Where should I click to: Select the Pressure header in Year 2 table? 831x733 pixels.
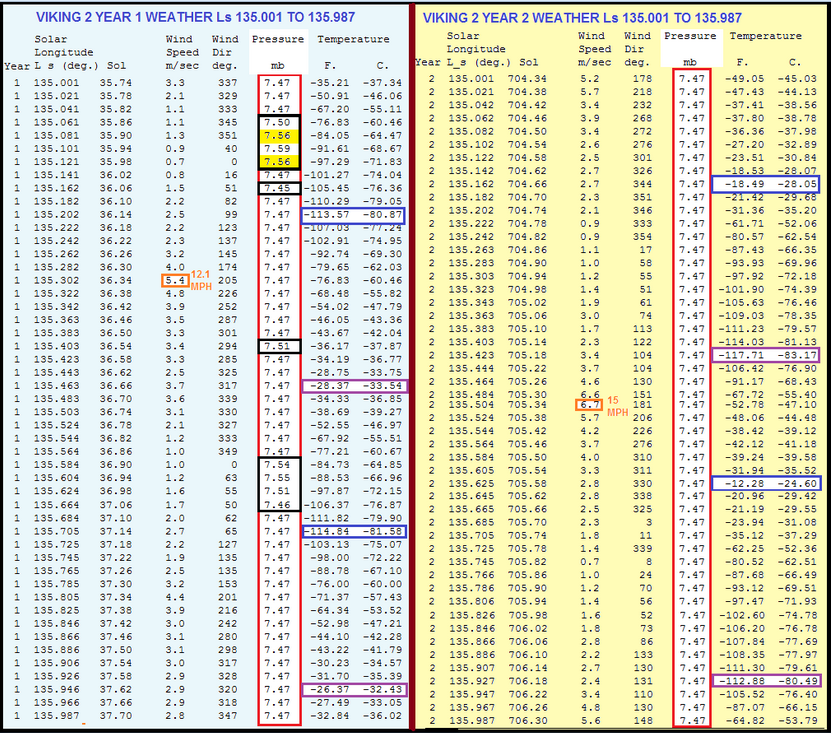click(690, 36)
